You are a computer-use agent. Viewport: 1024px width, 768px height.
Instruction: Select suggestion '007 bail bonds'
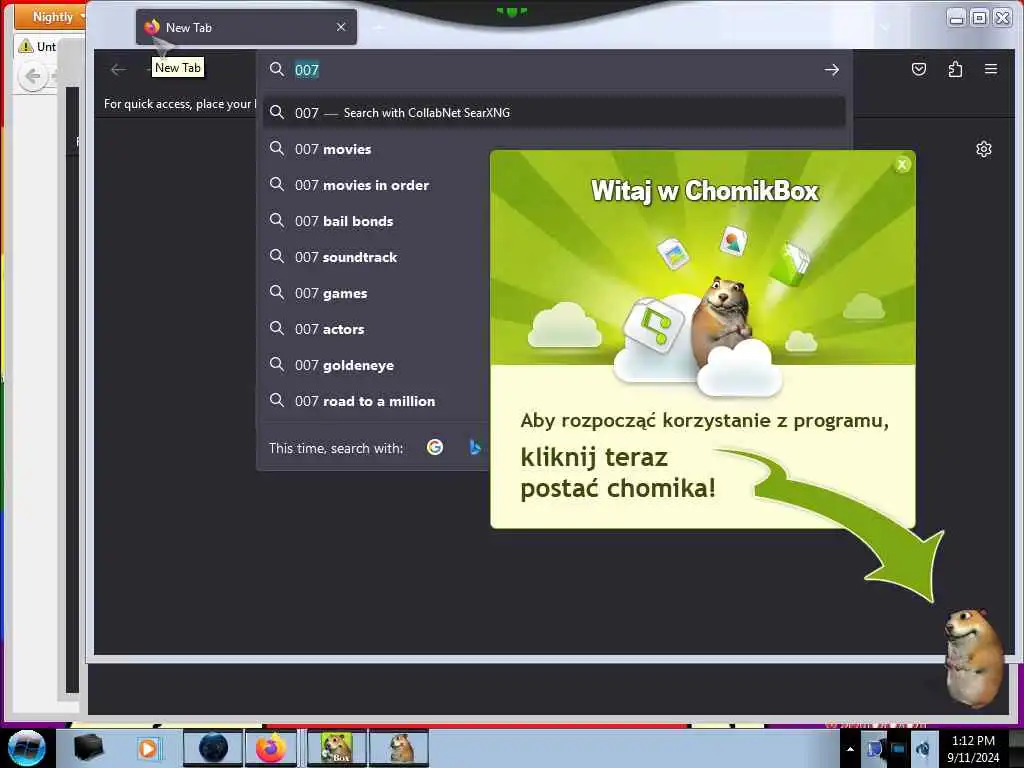[376, 221]
